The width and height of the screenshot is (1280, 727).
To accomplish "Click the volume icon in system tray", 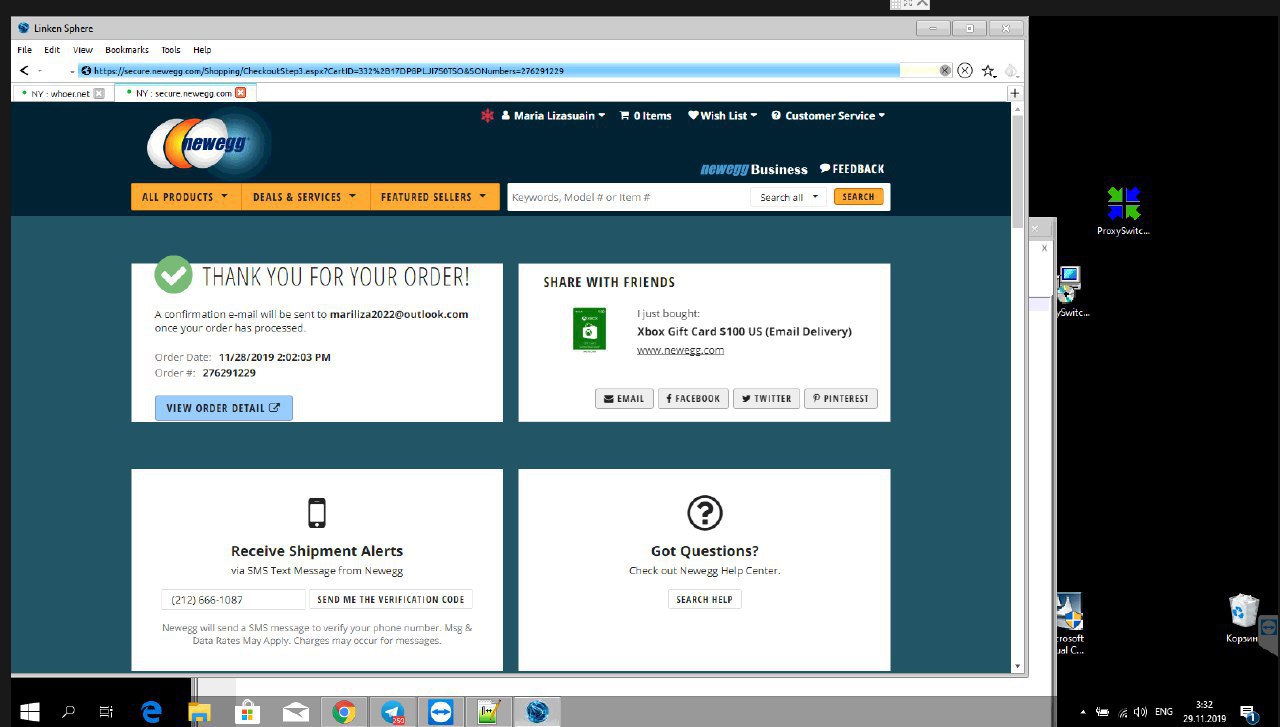I will 1141,712.
